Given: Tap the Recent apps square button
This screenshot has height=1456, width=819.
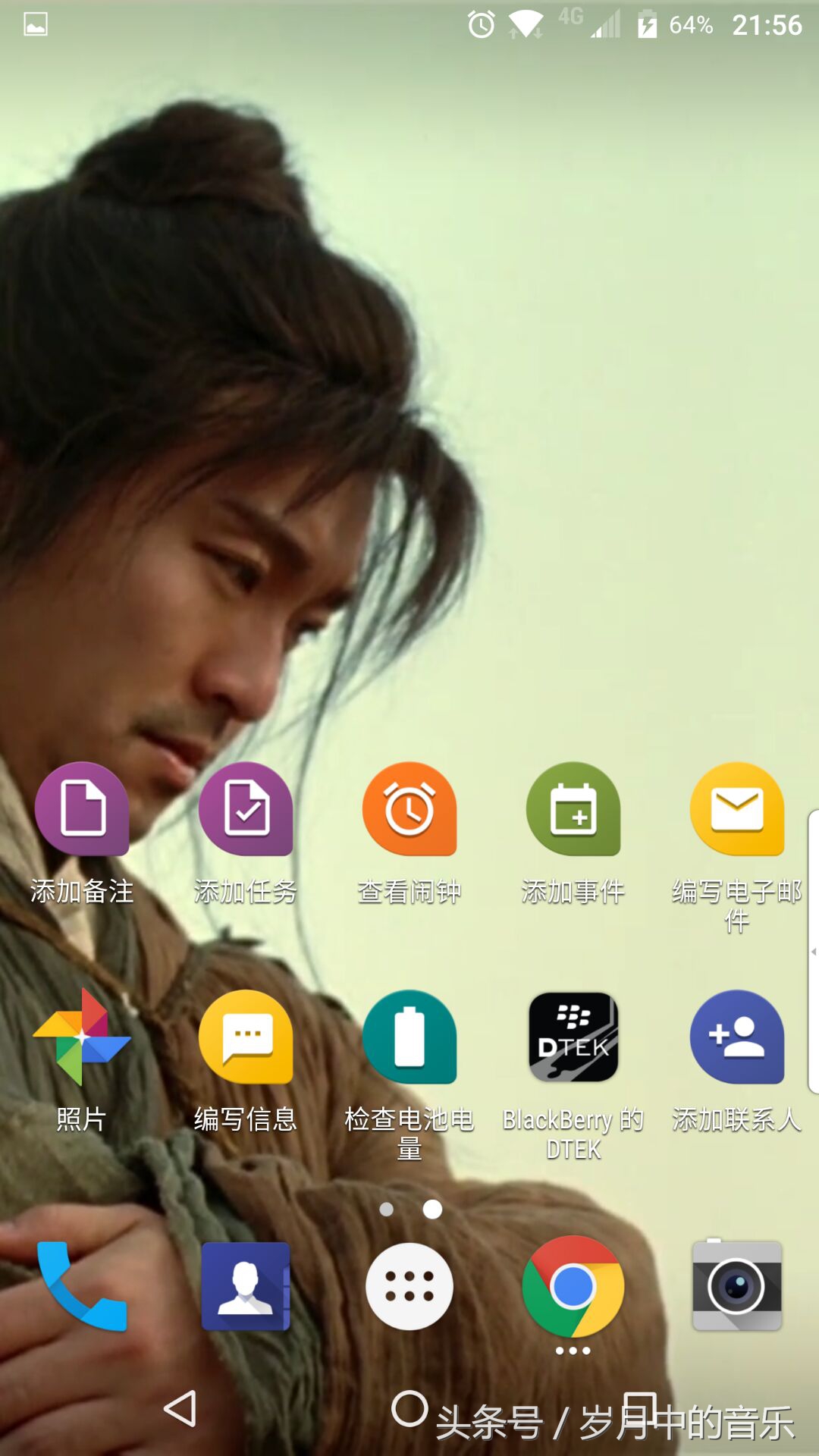Looking at the screenshot, I should [x=639, y=1408].
